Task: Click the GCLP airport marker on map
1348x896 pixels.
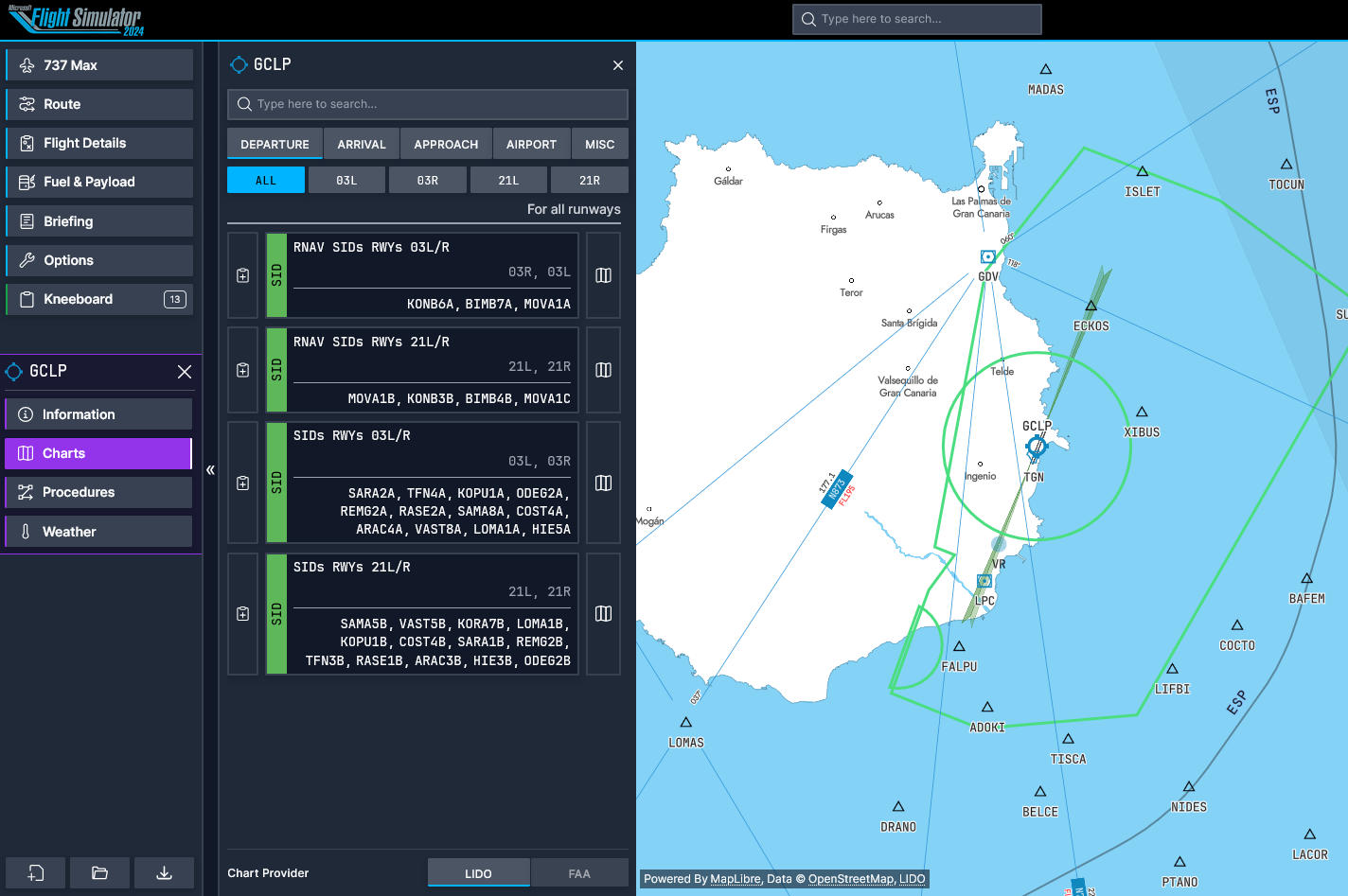Action: [1037, 447]
